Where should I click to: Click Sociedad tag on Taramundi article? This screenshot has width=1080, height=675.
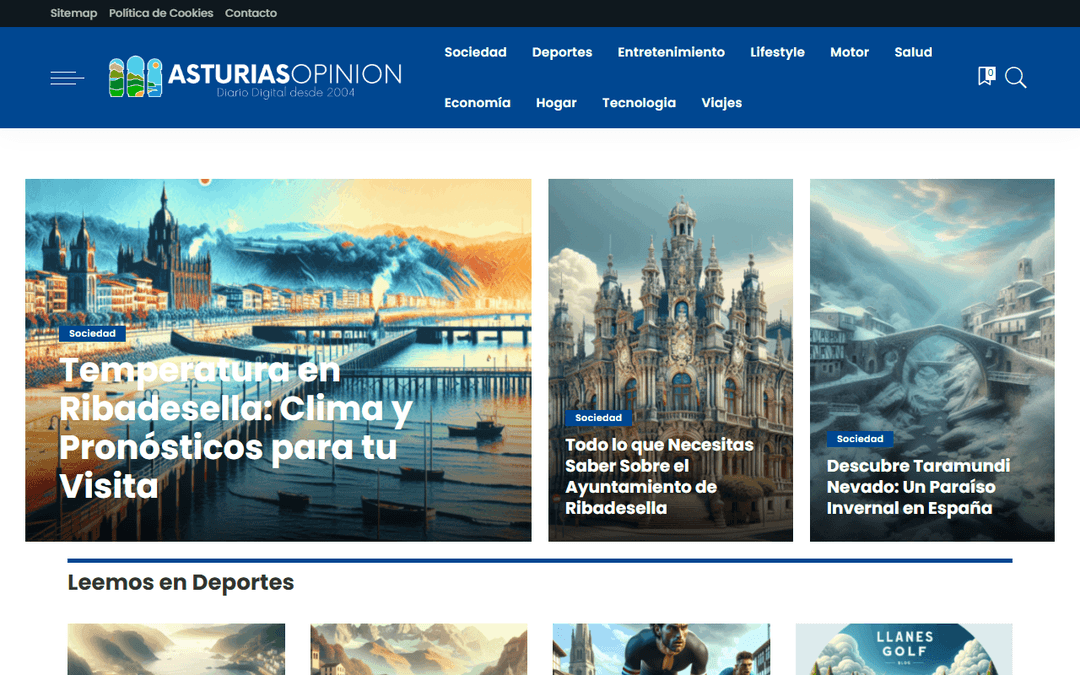[x=860, y=439]
